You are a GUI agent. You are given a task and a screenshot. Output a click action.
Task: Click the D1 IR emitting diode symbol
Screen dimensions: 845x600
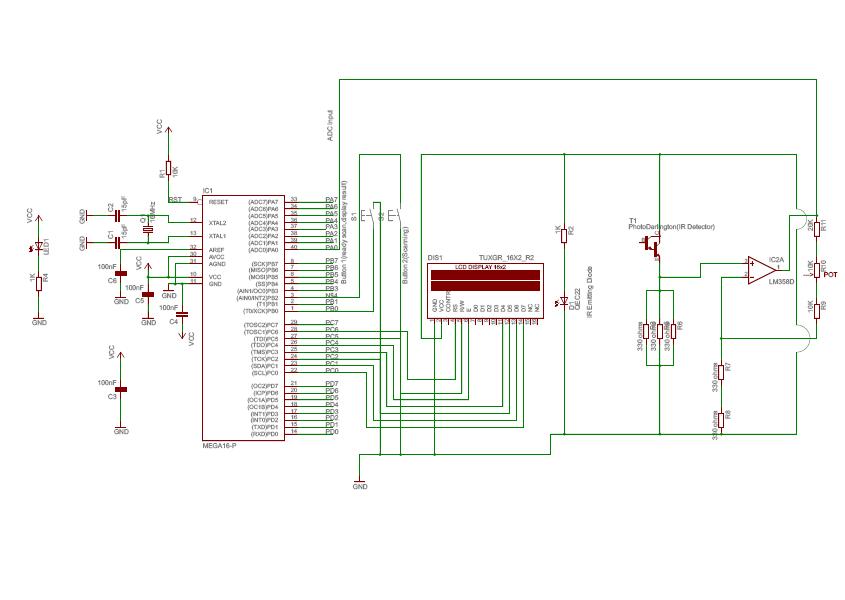pyautogui.click(x=564, y=299)
